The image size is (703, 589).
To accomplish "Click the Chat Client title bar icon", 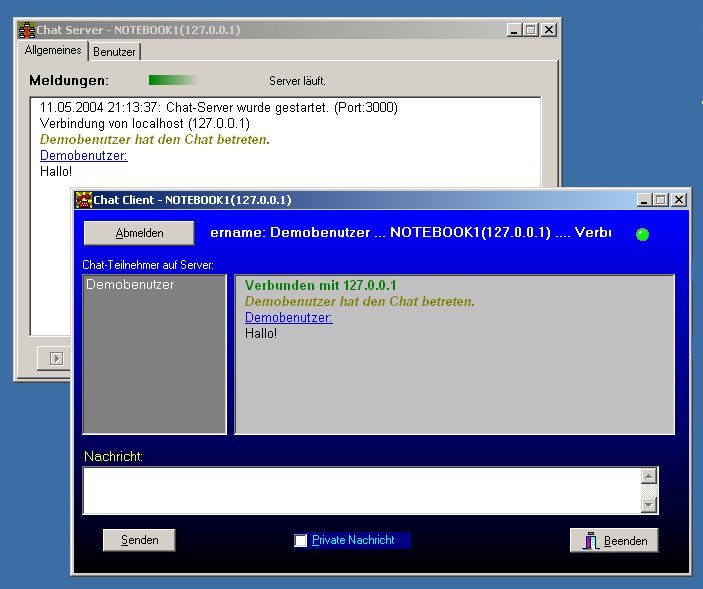I will tap(85, 200).
